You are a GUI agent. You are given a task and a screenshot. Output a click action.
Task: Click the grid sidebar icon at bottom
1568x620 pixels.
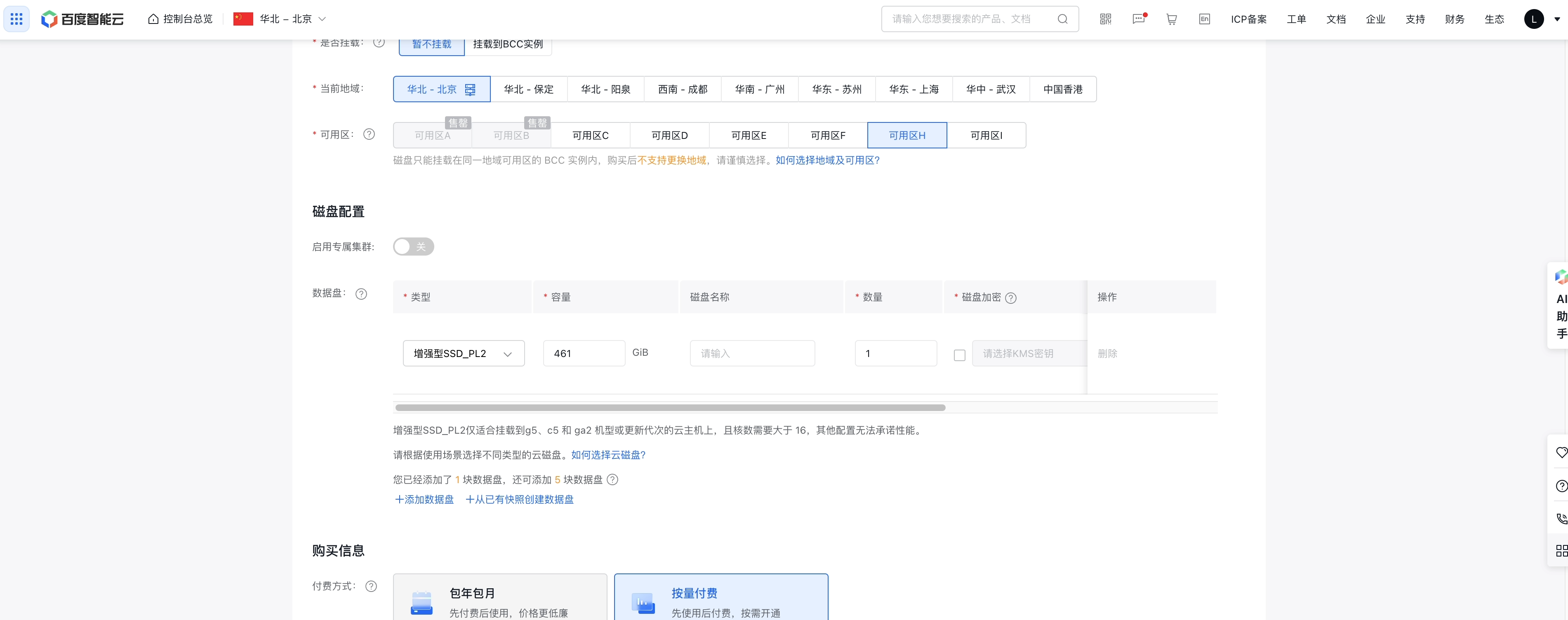[1561, 550]
